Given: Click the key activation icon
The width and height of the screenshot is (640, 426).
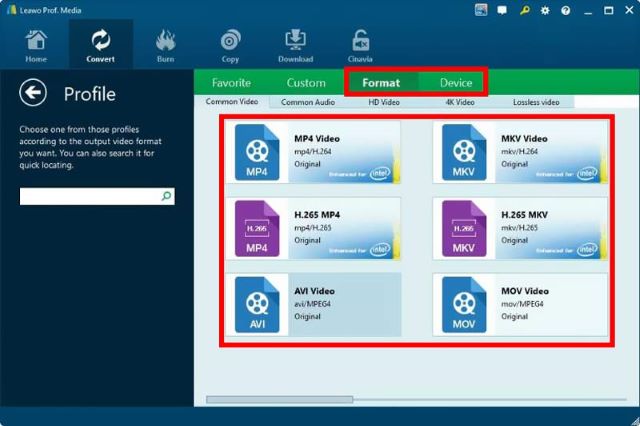Looking at the screenshot, I should click(x=524, y=10).
